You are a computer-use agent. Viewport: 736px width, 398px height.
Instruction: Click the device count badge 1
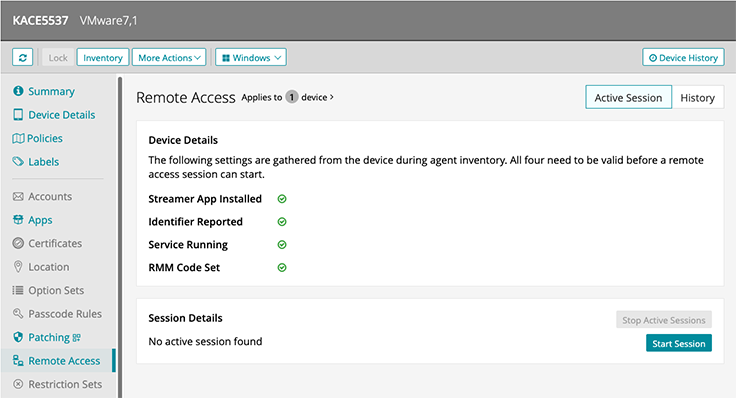pyautogui.click(x=291, y=97)
